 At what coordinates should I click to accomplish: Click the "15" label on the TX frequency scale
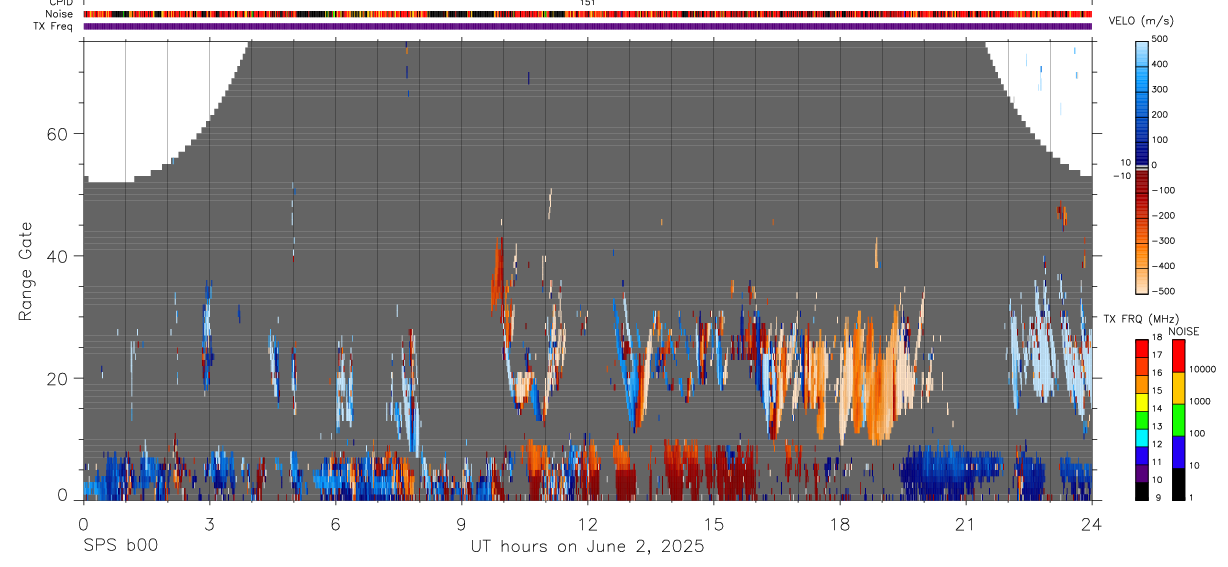1155,390
